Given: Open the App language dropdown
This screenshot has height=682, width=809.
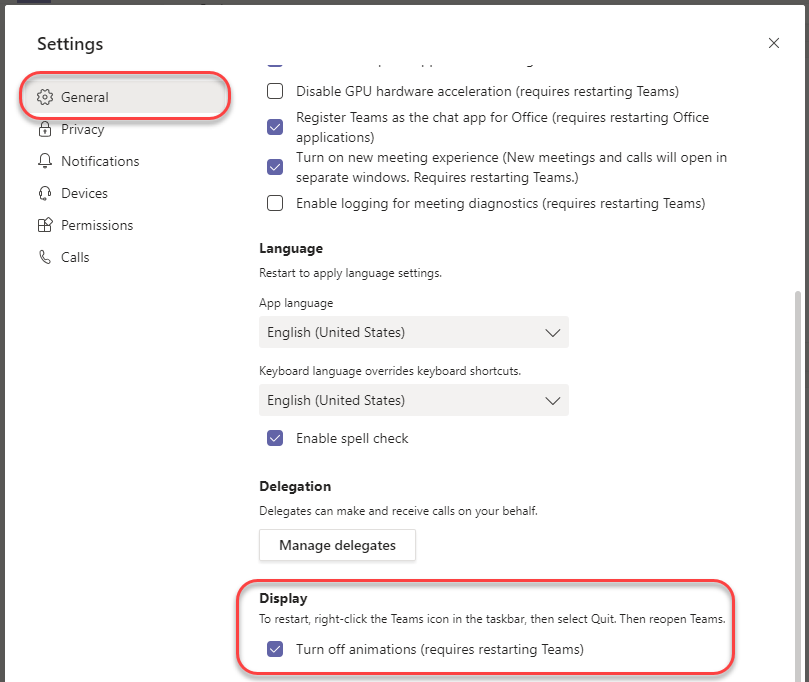Looking at the screenshot, I should click(x=413, y=332).
